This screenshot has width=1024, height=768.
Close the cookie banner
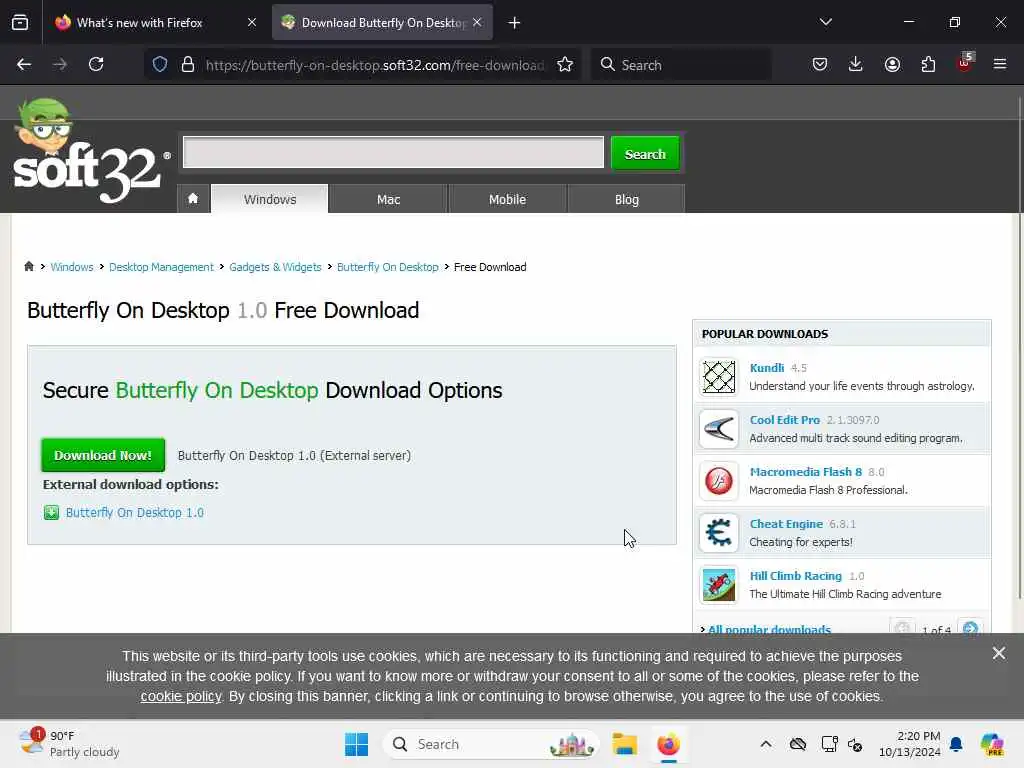tap(999, 653)
